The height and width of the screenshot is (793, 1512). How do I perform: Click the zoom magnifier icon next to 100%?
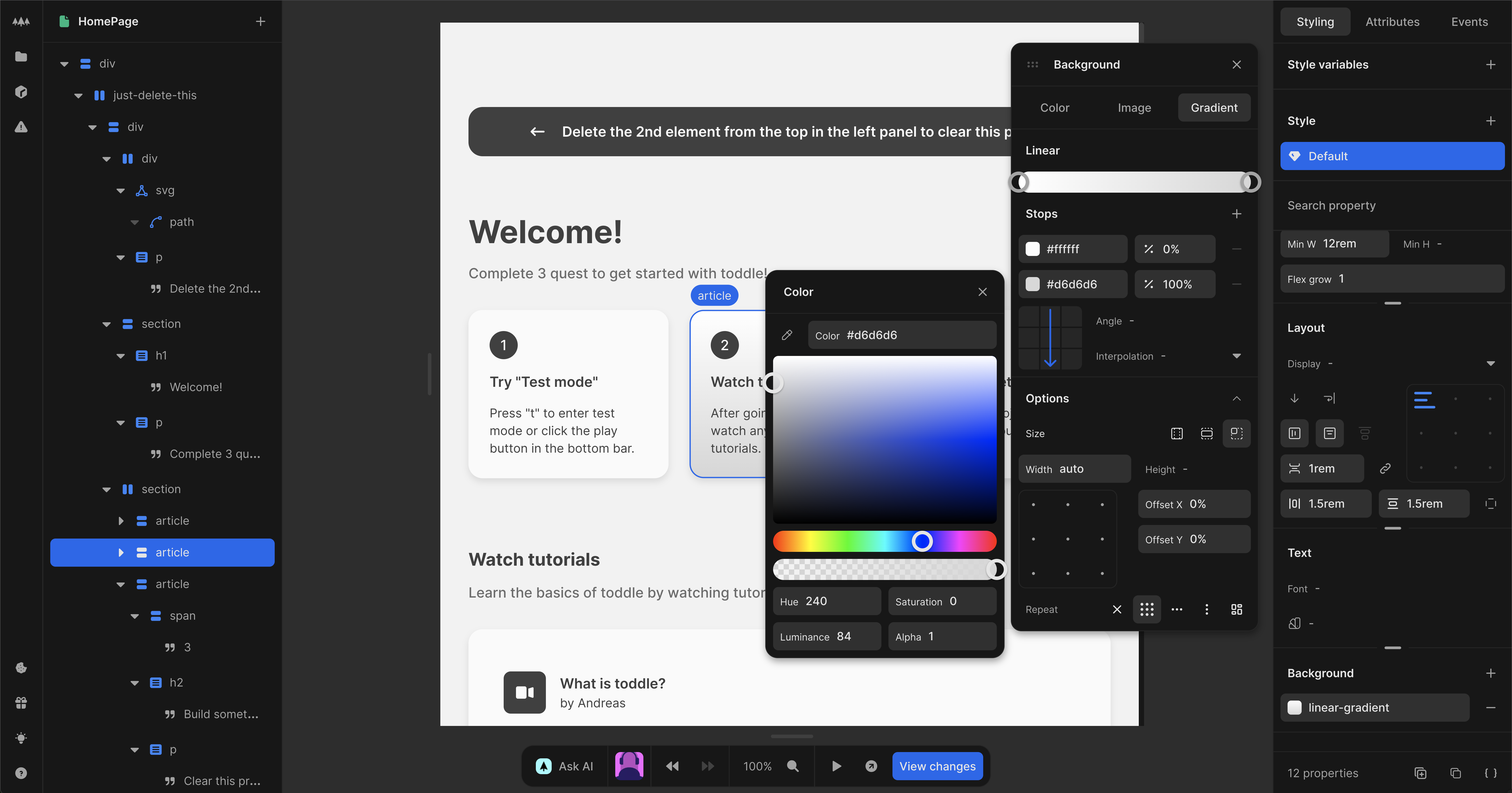[793, 766]
